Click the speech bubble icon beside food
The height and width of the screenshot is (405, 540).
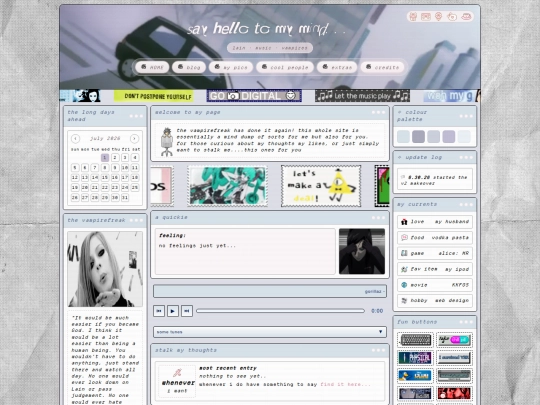(x=404, y=238)
